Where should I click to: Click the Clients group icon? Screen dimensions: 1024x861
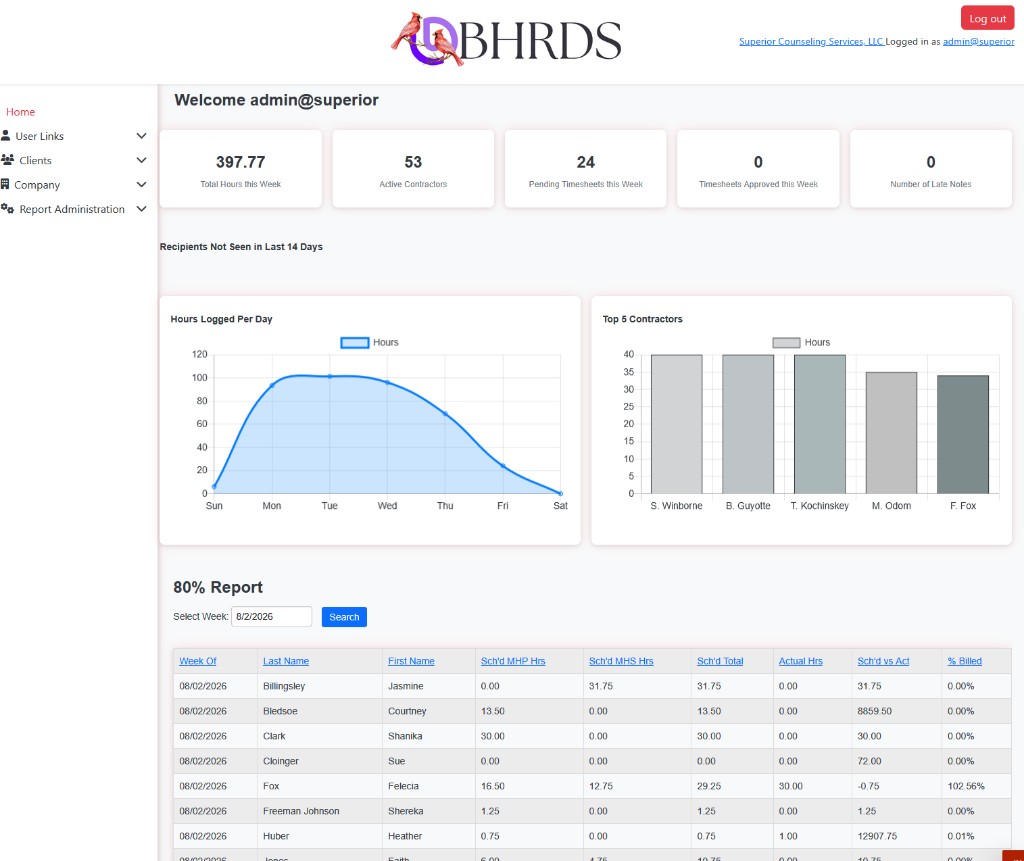pos(8,159)
